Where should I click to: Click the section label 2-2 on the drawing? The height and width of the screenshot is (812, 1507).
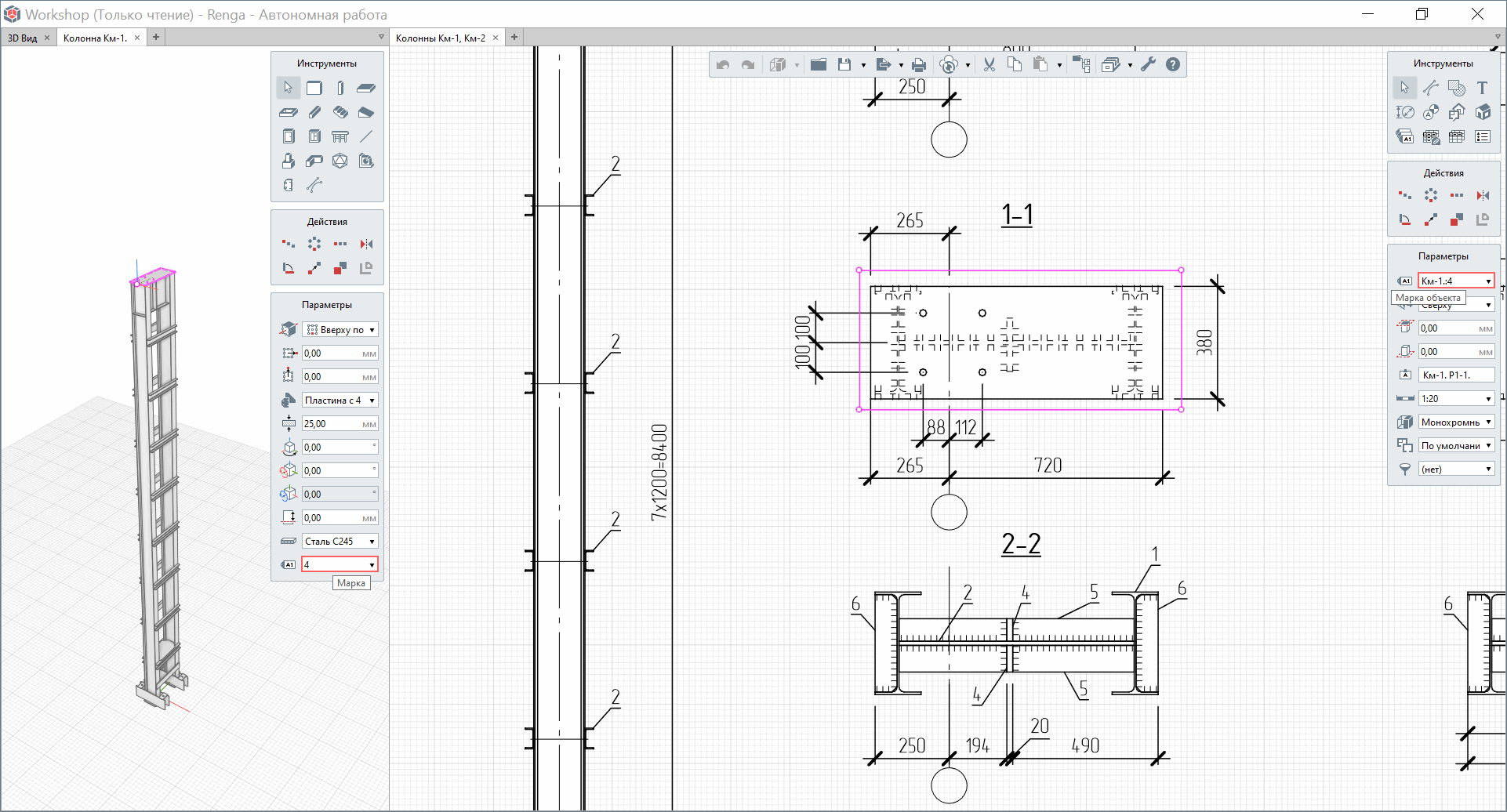tap(1021, 544)
